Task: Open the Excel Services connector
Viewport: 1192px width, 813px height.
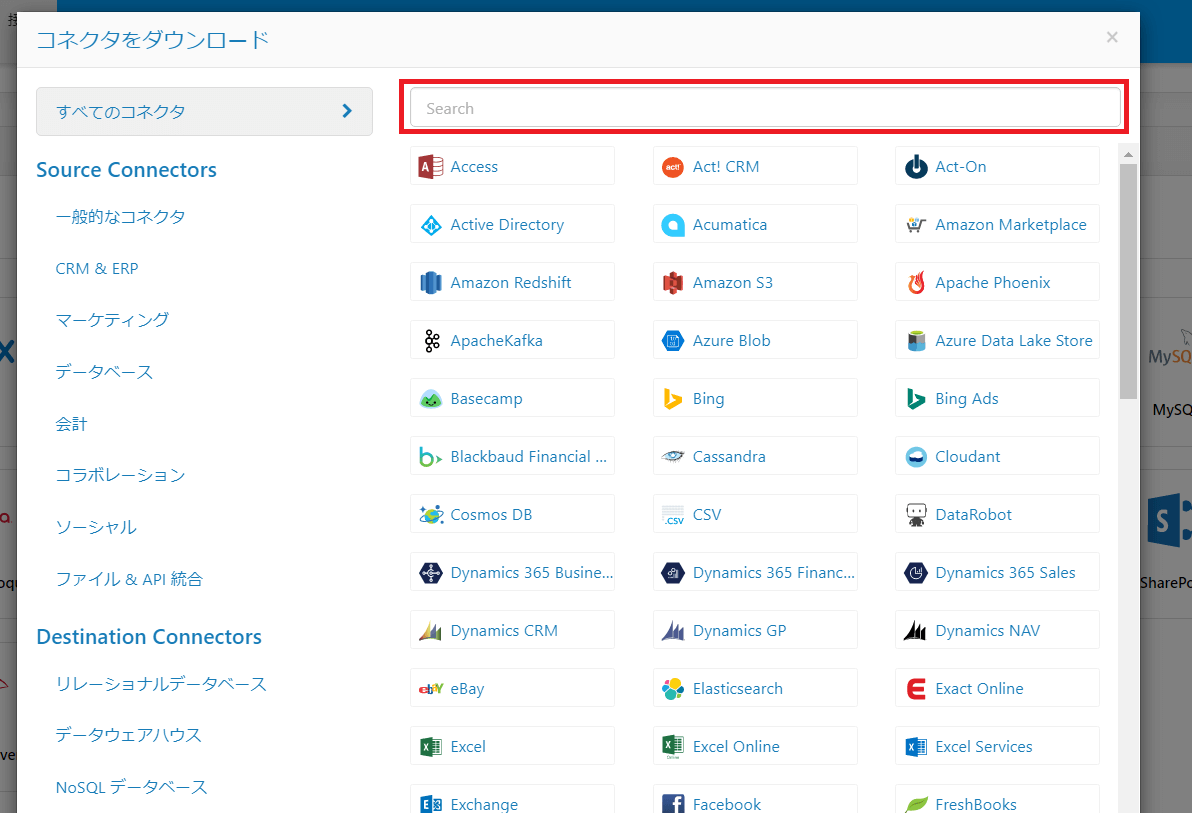Action: point(997,746)
